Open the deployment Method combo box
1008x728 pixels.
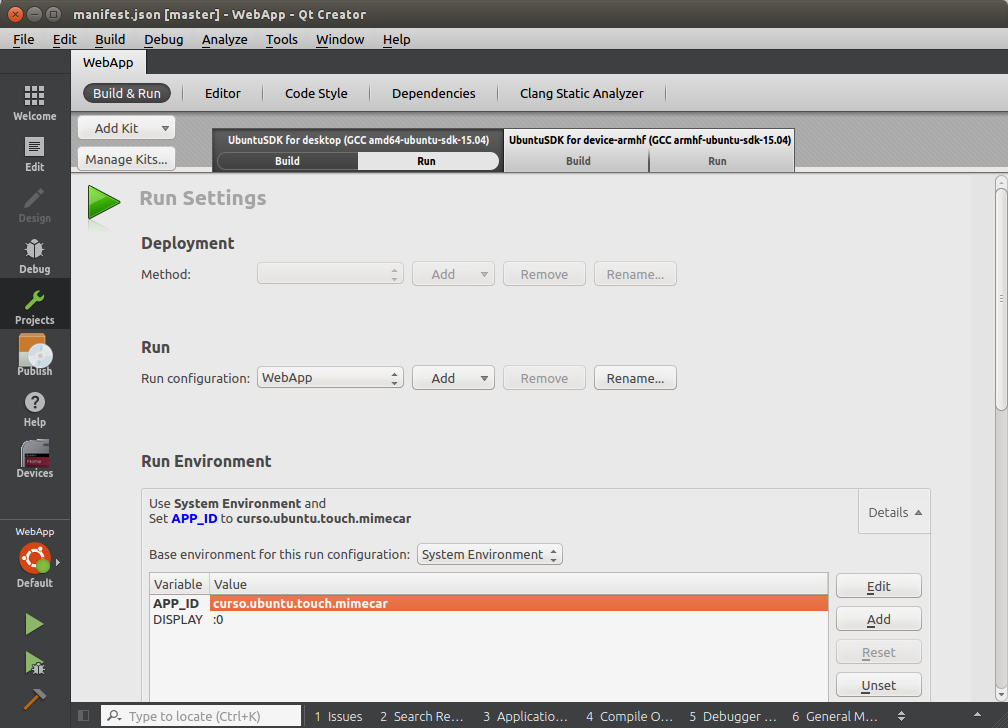click(x=330, y=274)
